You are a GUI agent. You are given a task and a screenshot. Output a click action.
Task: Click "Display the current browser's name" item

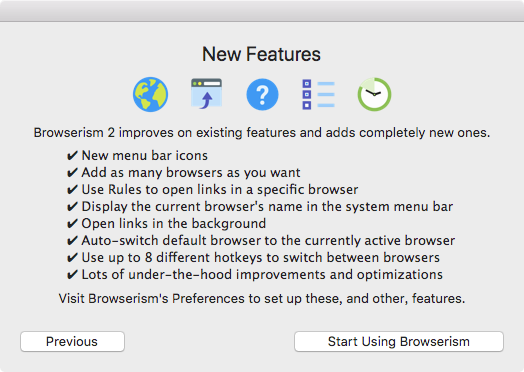click(x=267, y=207)
